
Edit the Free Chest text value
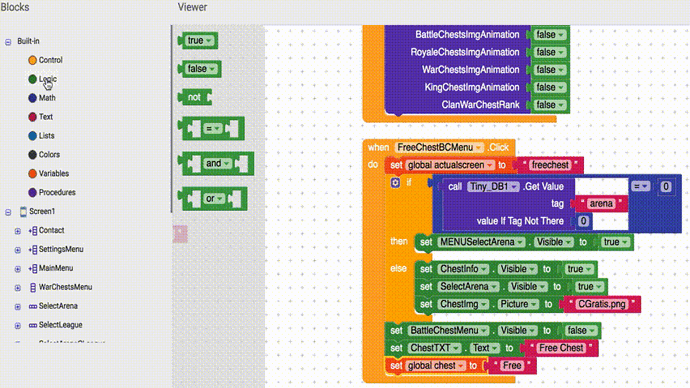(x=561, y=348)
